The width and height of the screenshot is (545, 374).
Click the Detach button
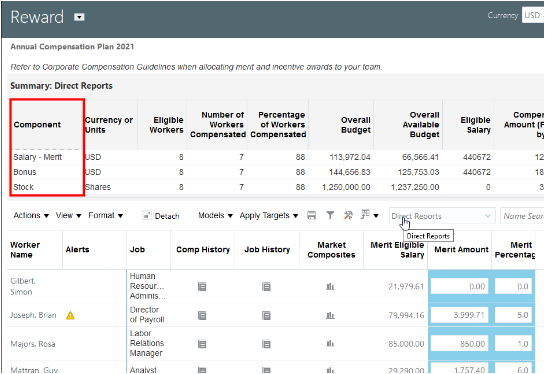point(161,216)
